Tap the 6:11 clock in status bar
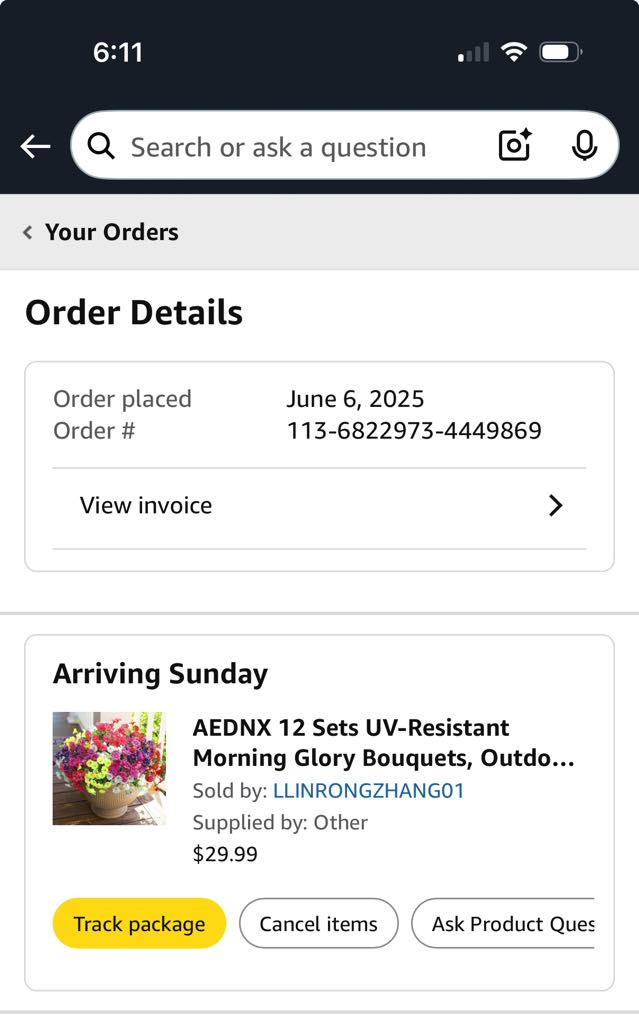This screenshot has width=639, height=1024. [x=118, y=52]
